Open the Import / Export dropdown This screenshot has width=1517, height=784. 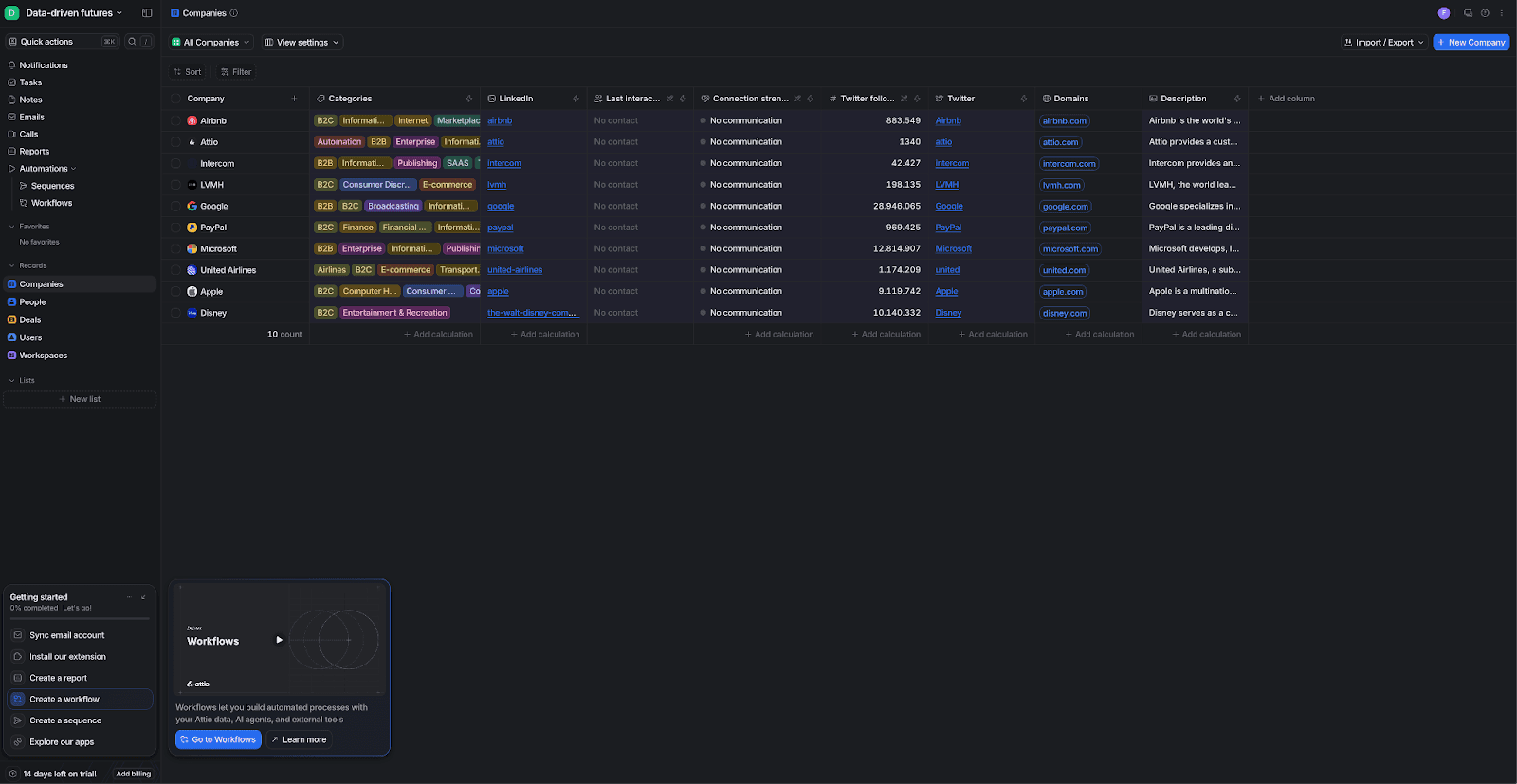[x=1384, y=43]
